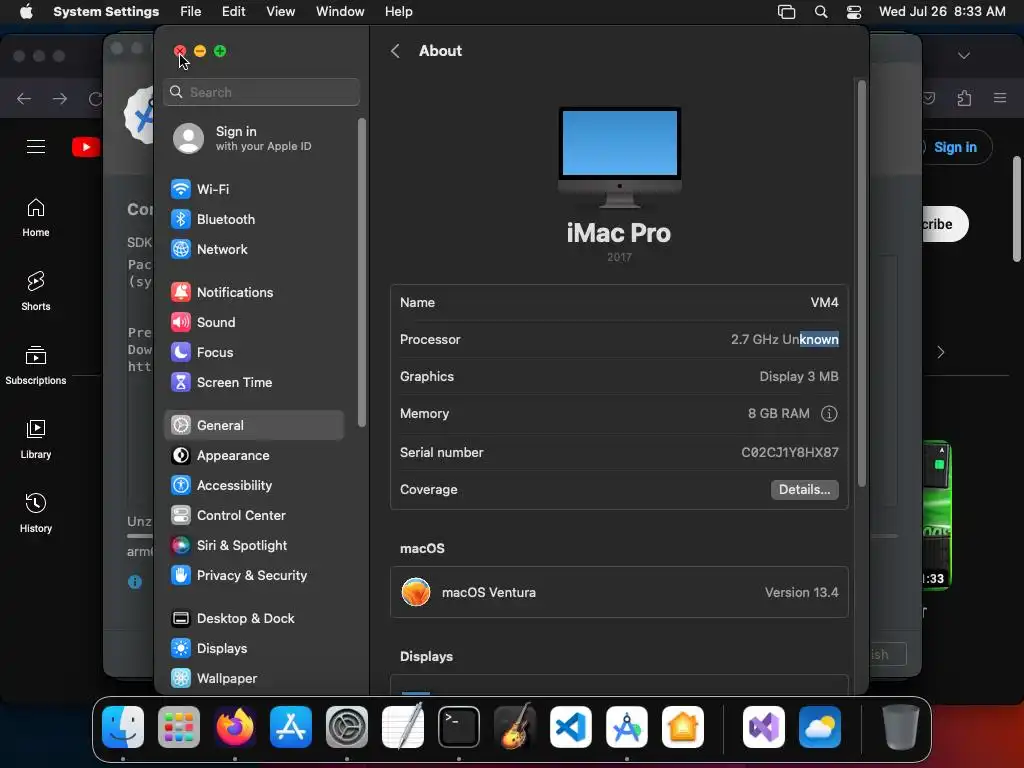1024x768 pixels.
Task: Open YouTube Library in Firefox
Action: tap(36, 440)
